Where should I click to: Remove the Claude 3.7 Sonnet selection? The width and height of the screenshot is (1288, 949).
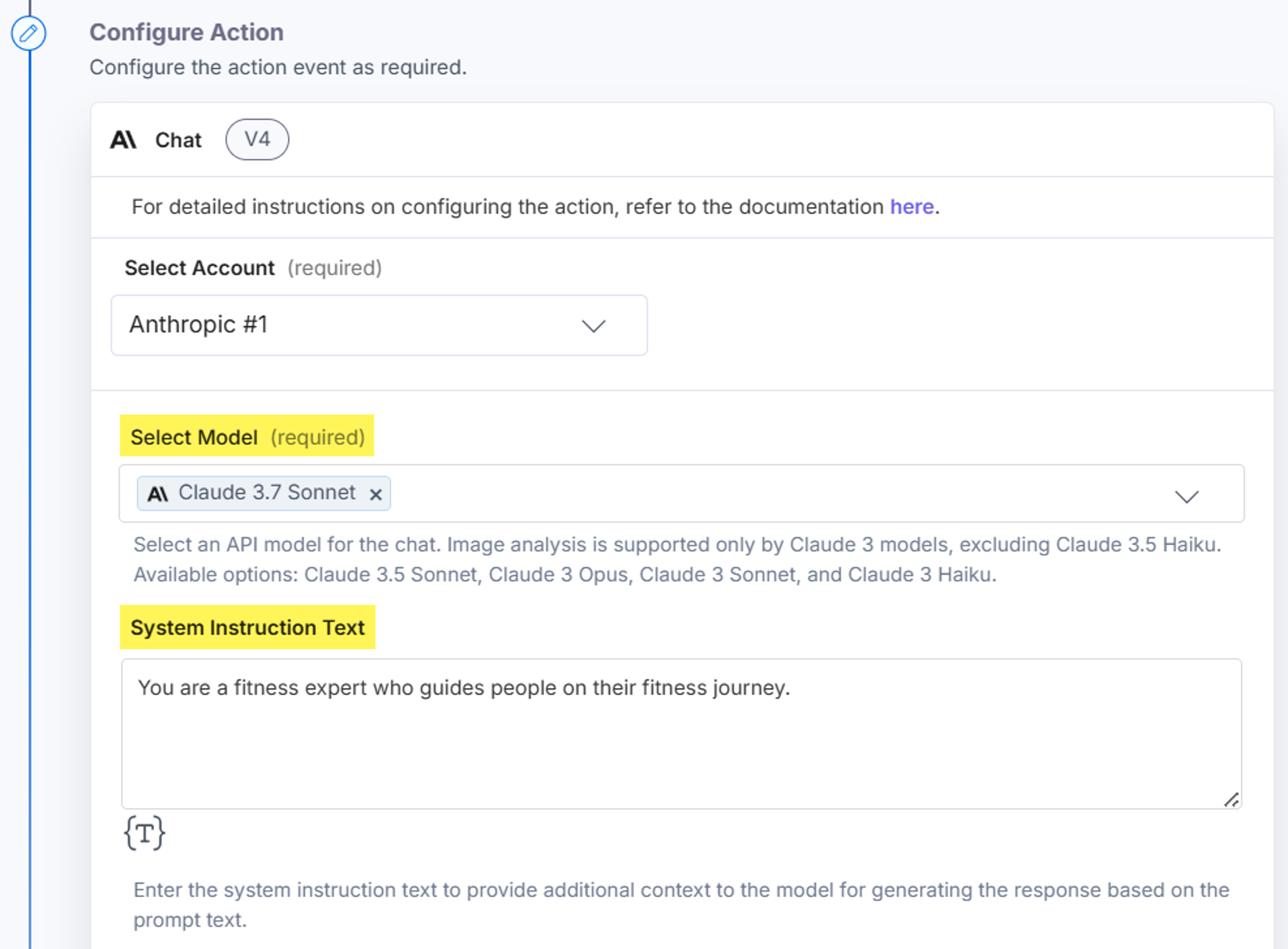[x=376, y=494]
